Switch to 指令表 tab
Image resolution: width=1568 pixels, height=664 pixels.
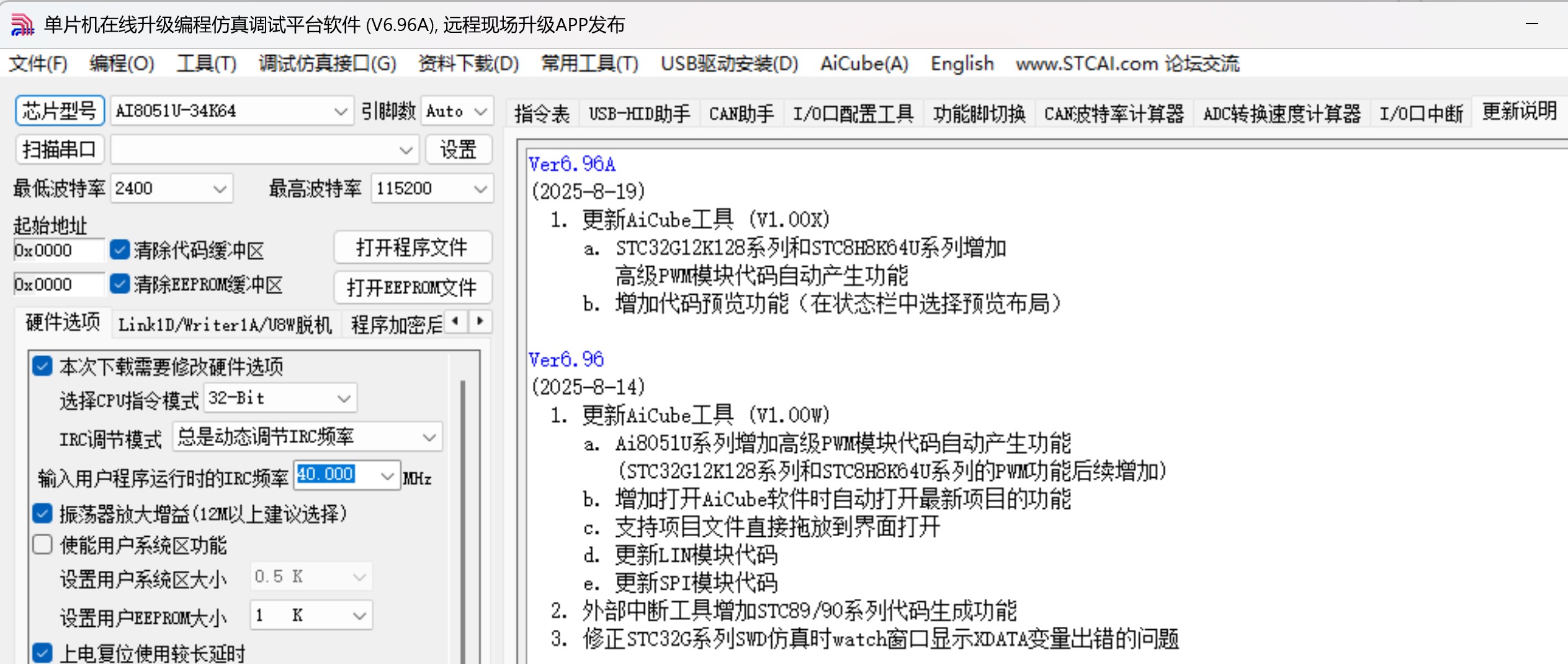point(542,114)
